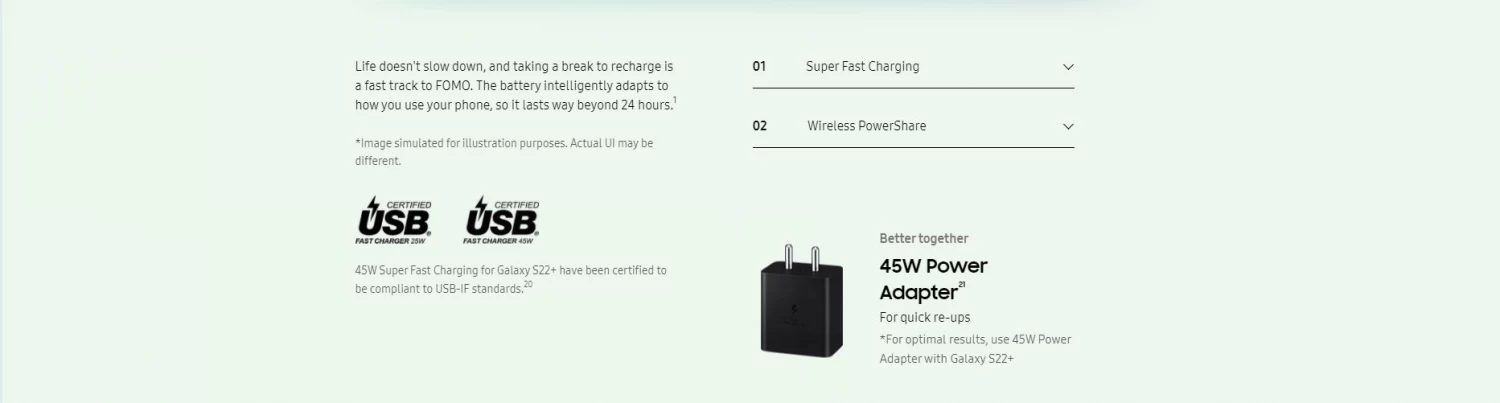Click the 'Life doesn't slow down' paragraph
The height and width of the screenshot is (403, 1500).
click(515, 85)
